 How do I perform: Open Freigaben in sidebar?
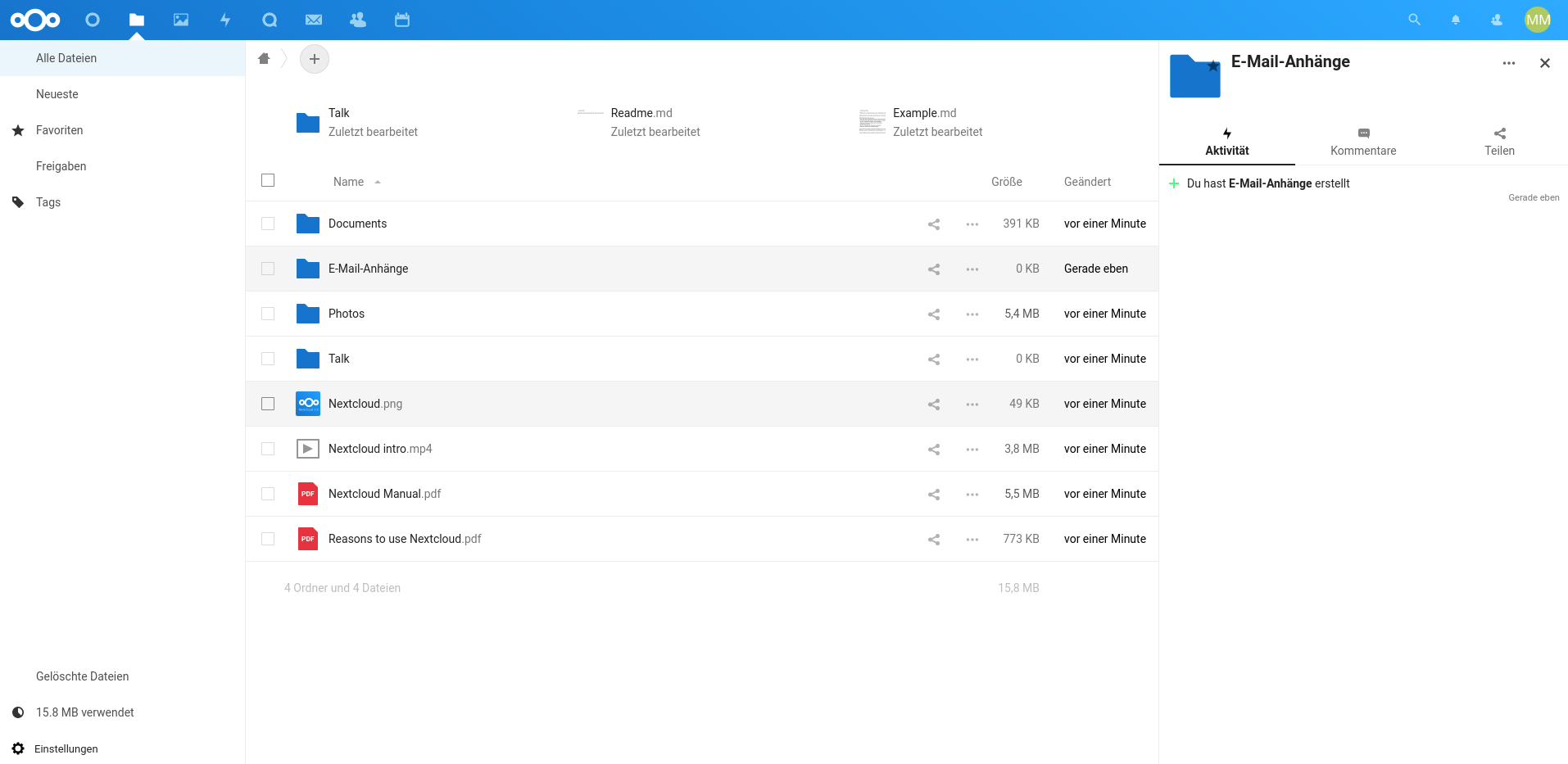pos(122,166)
